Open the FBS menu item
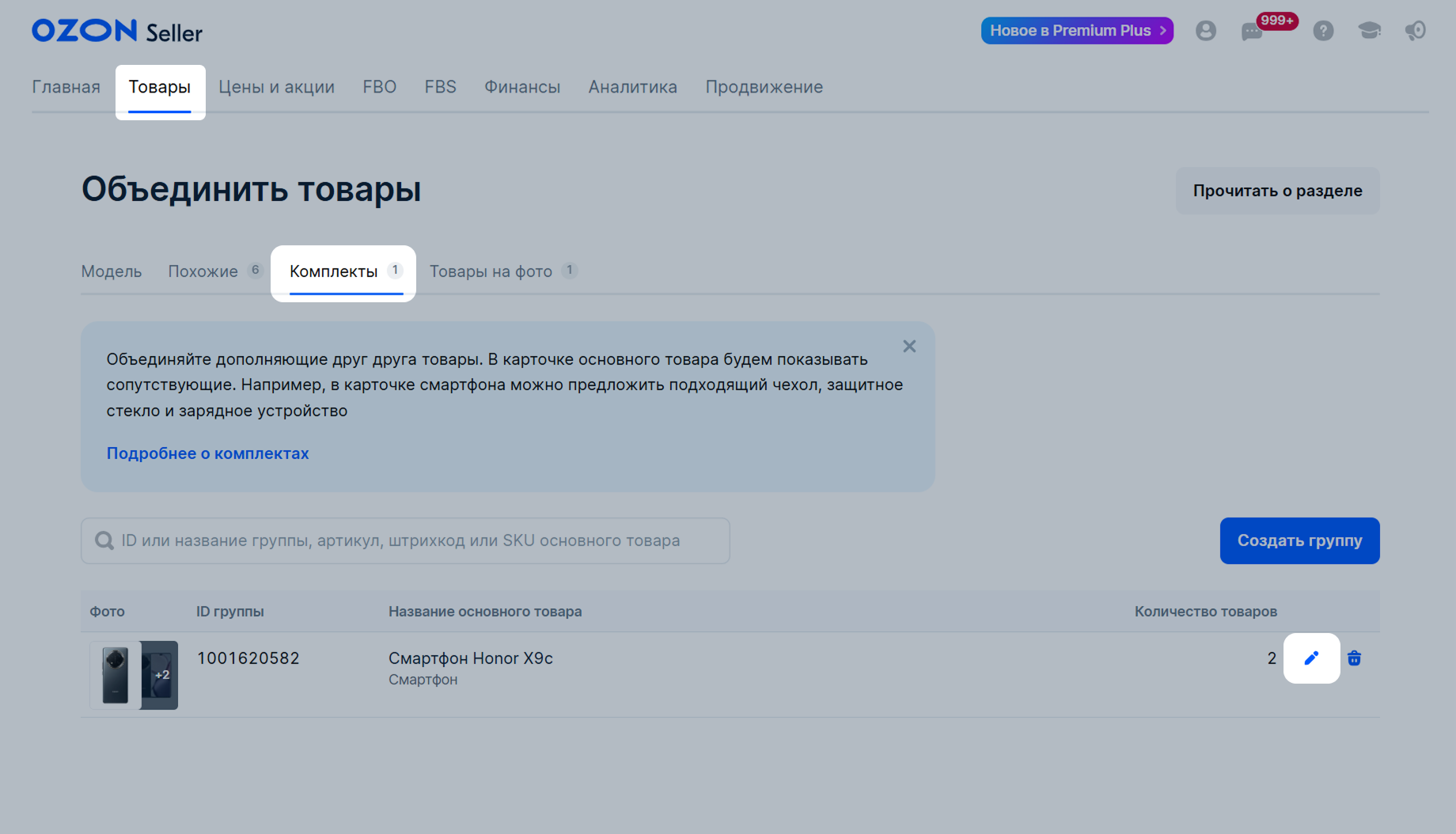 (440, 87)
